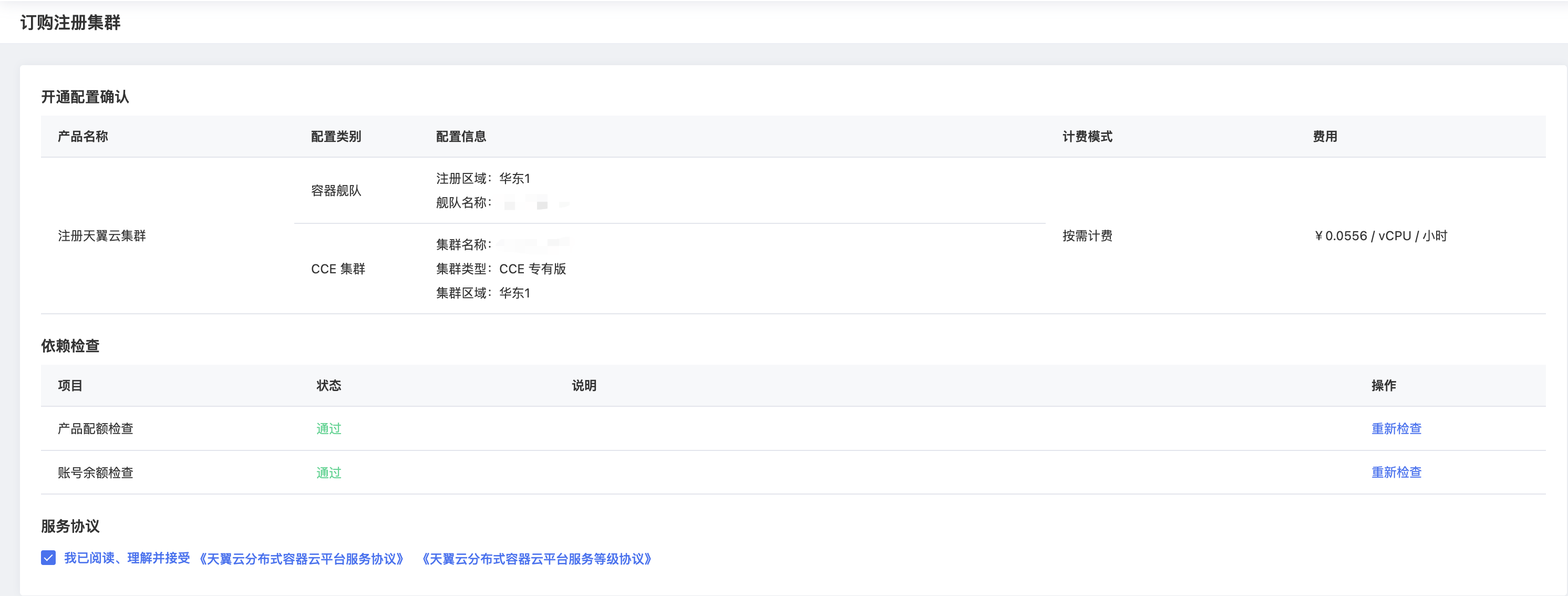Open 《天翼云分布式容器云平台服务等级协议》 link

coord(537,558)
